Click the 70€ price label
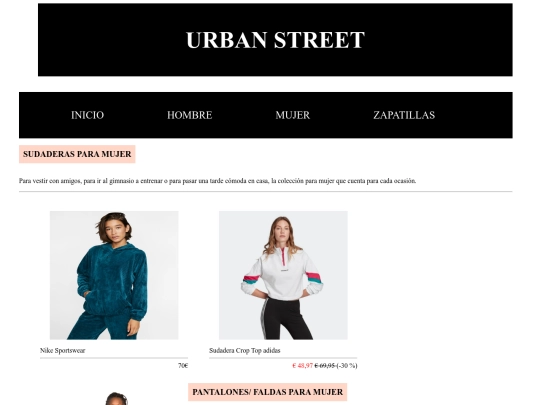 (x=183, y=366)
